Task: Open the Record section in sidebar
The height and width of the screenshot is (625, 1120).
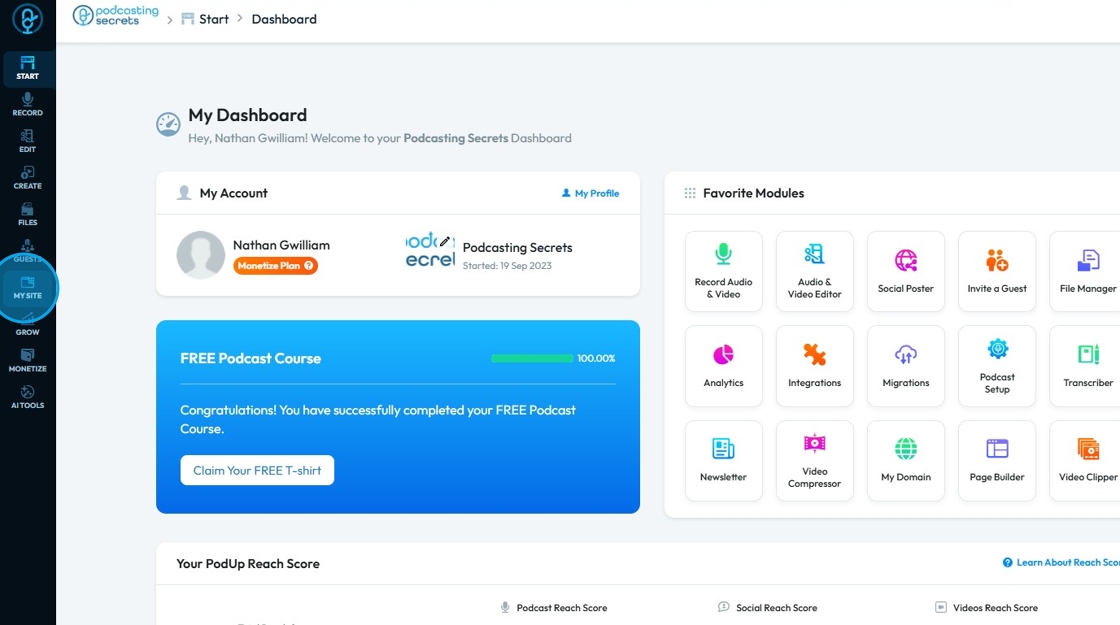Action: pos(27,104)
